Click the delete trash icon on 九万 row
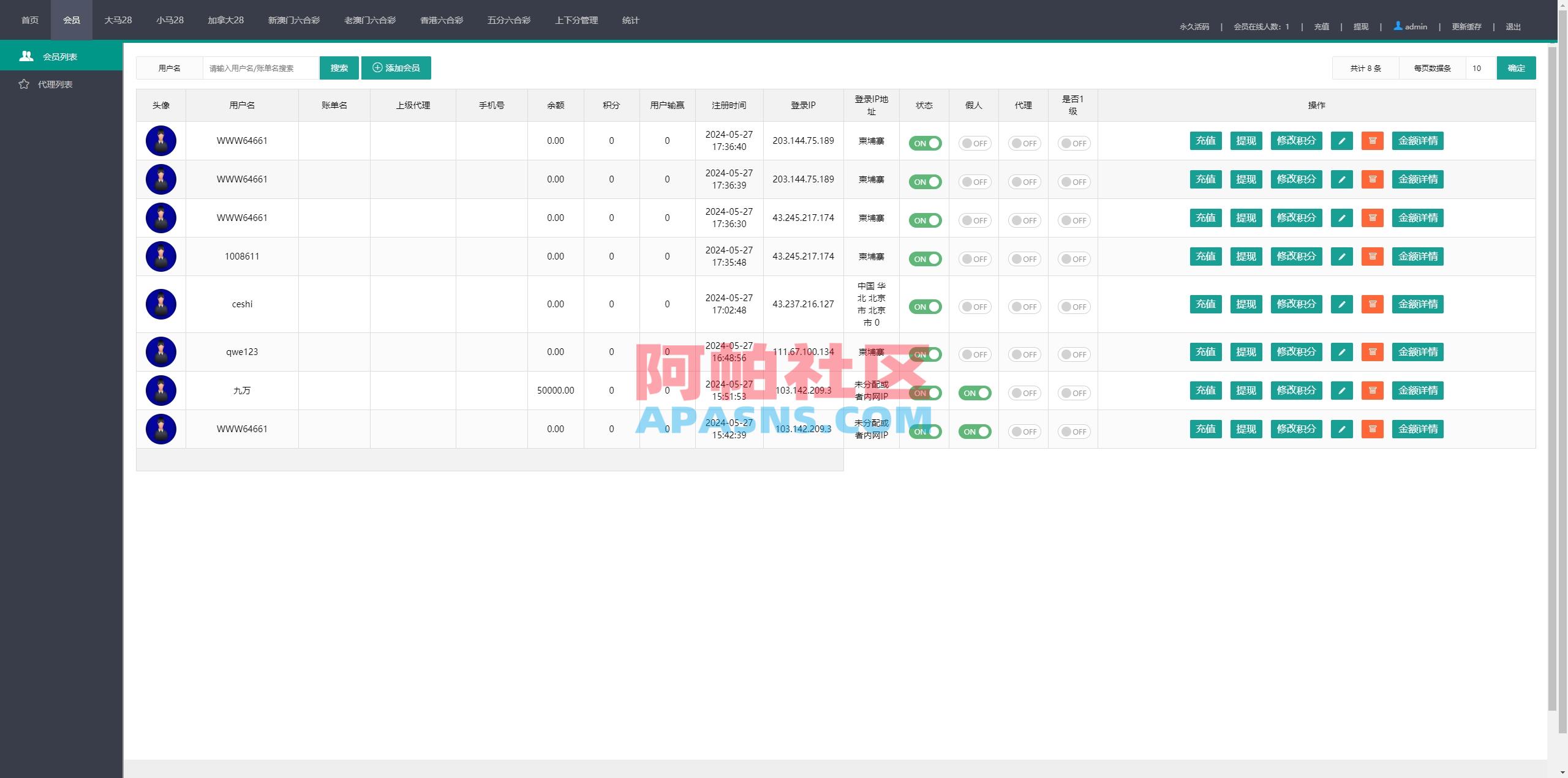 (1373, 391)
